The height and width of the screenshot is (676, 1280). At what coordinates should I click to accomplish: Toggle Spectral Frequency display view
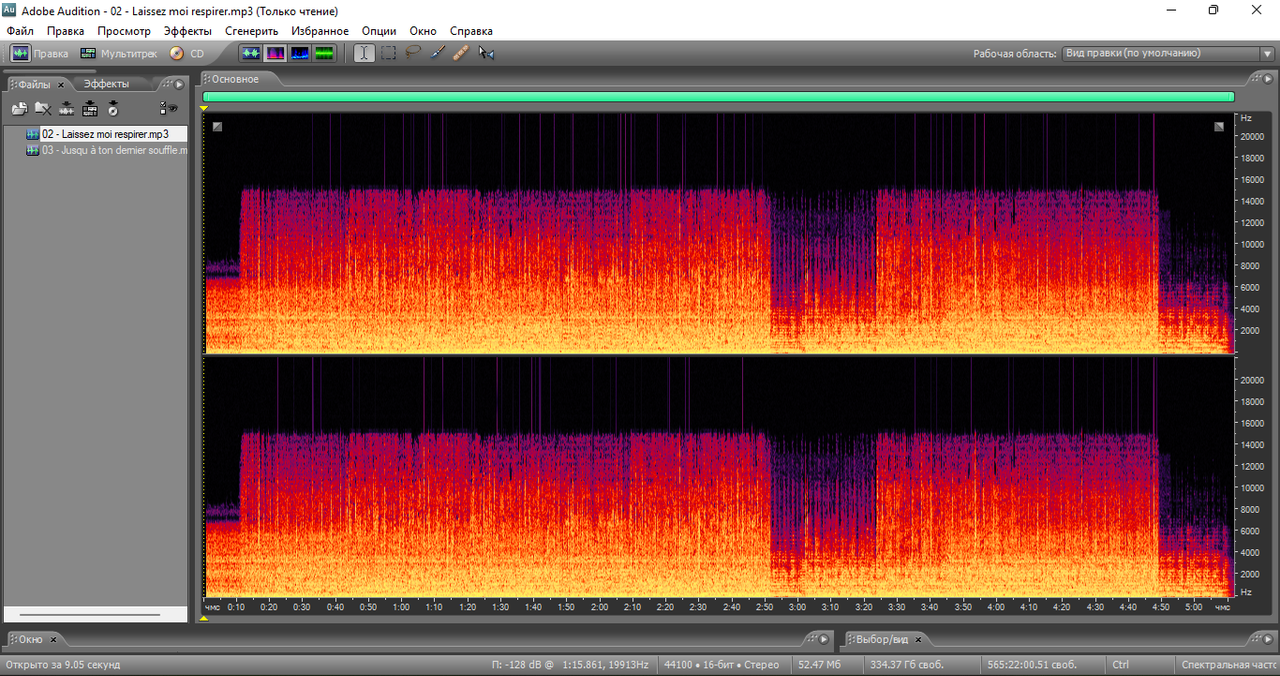(274, 53)
